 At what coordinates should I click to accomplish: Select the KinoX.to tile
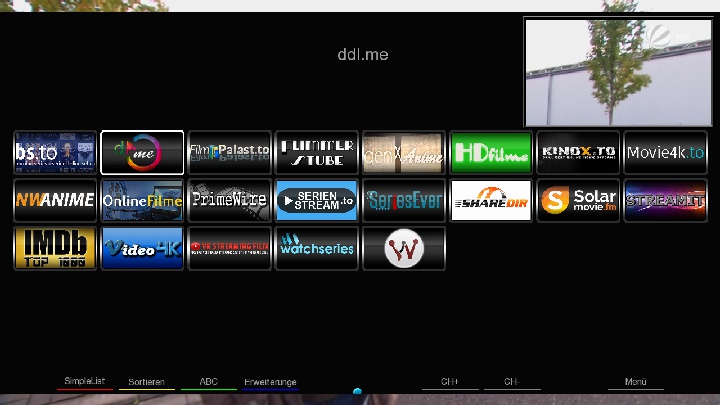click(x=577, y=153)
